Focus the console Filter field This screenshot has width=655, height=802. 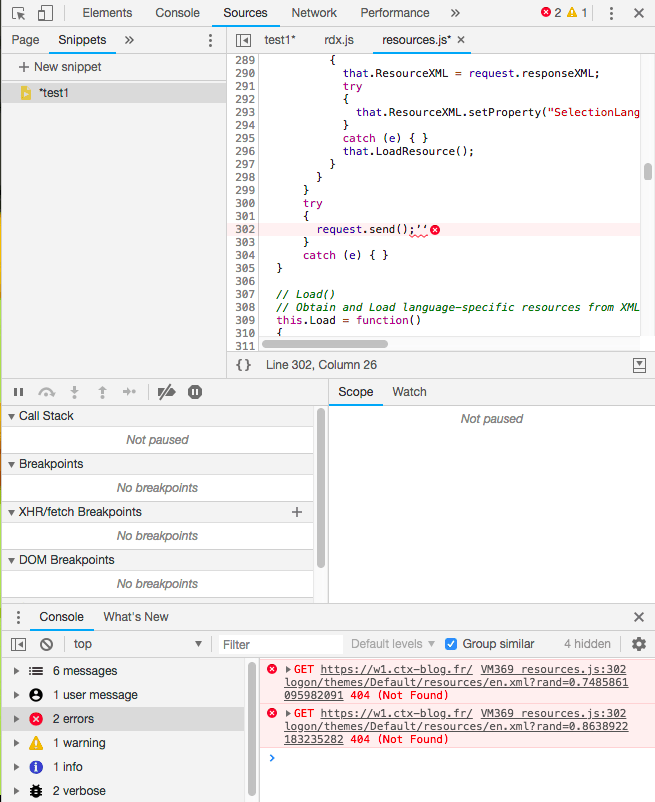281,644
